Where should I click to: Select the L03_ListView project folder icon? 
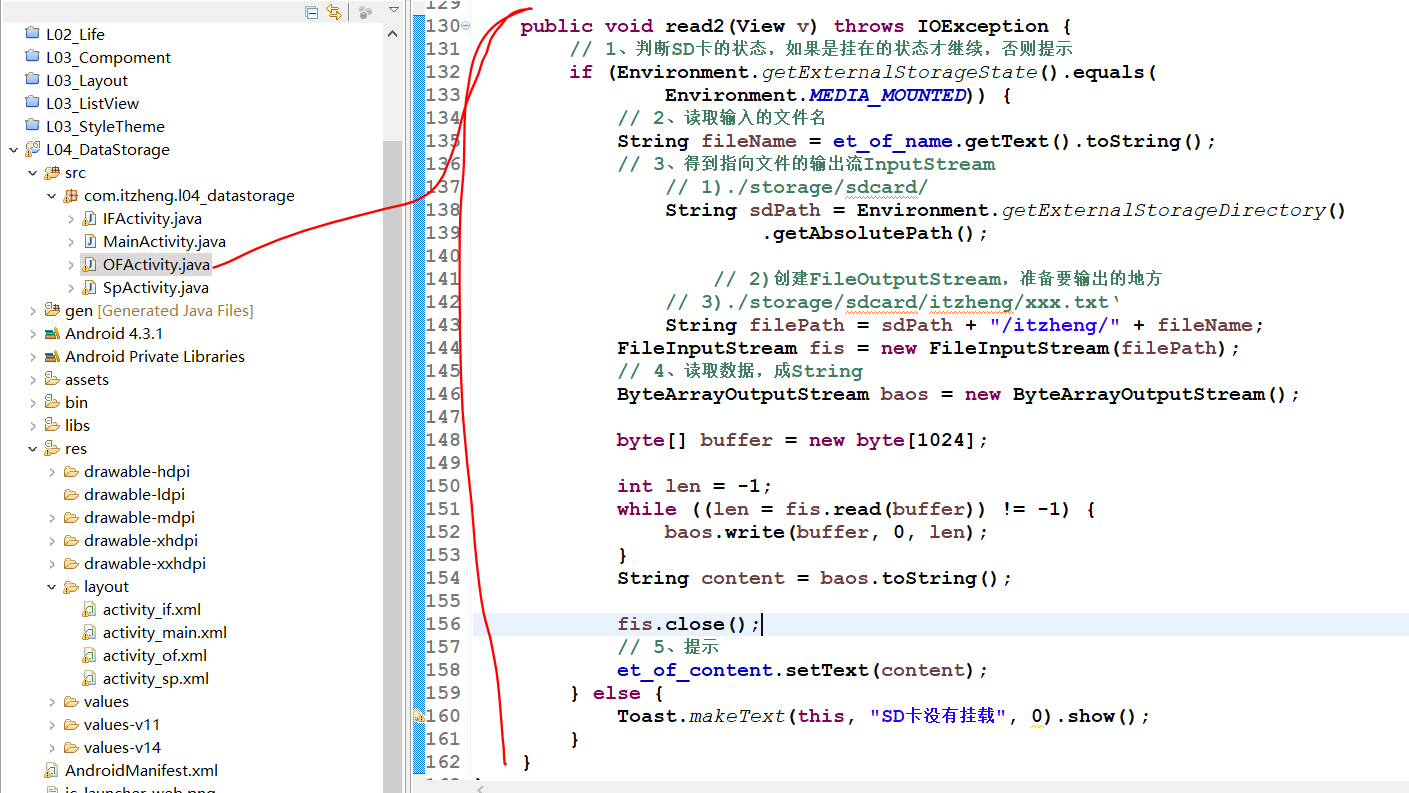(33, 103)
